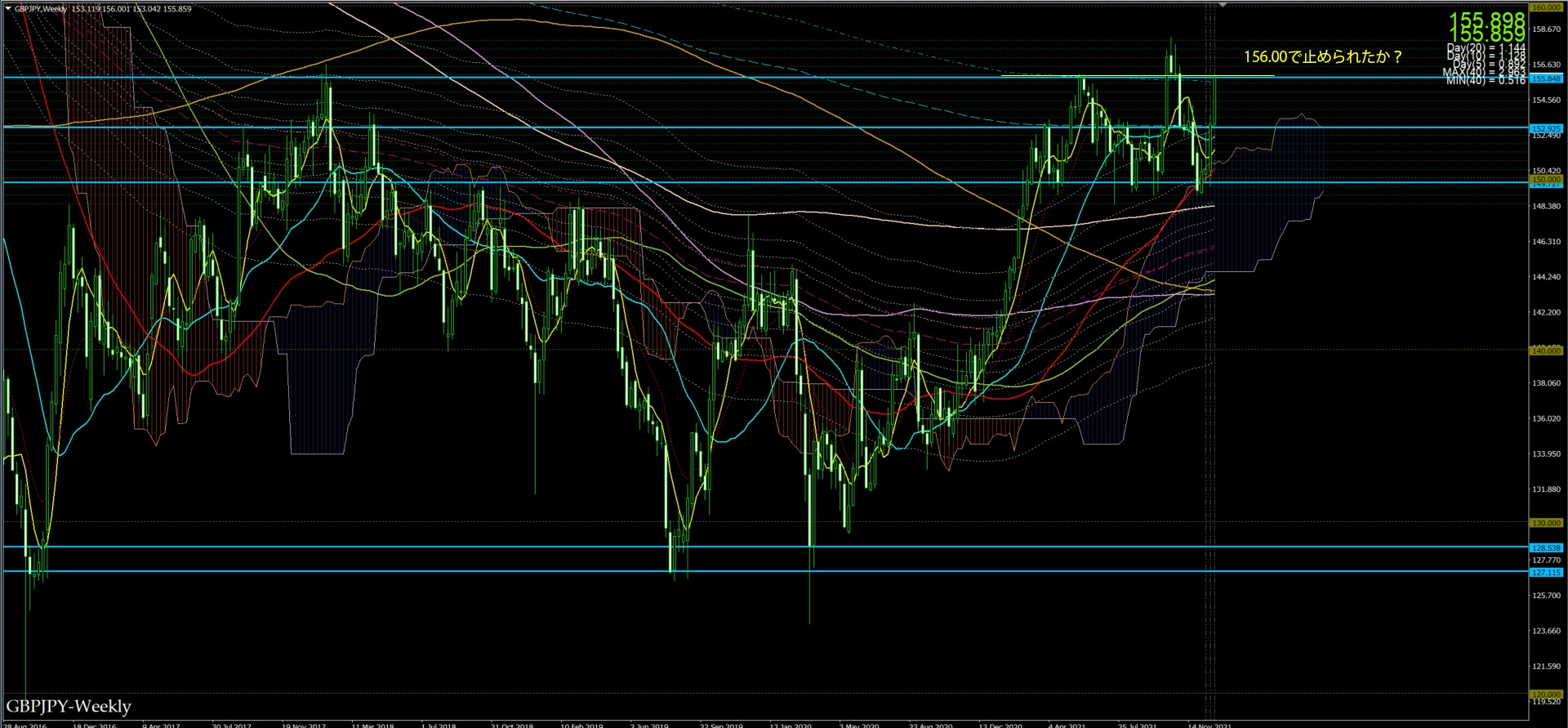Click the '1 Jul 2018' date axis label
The height and width of the screenshot is (728, 1568).
439,725
